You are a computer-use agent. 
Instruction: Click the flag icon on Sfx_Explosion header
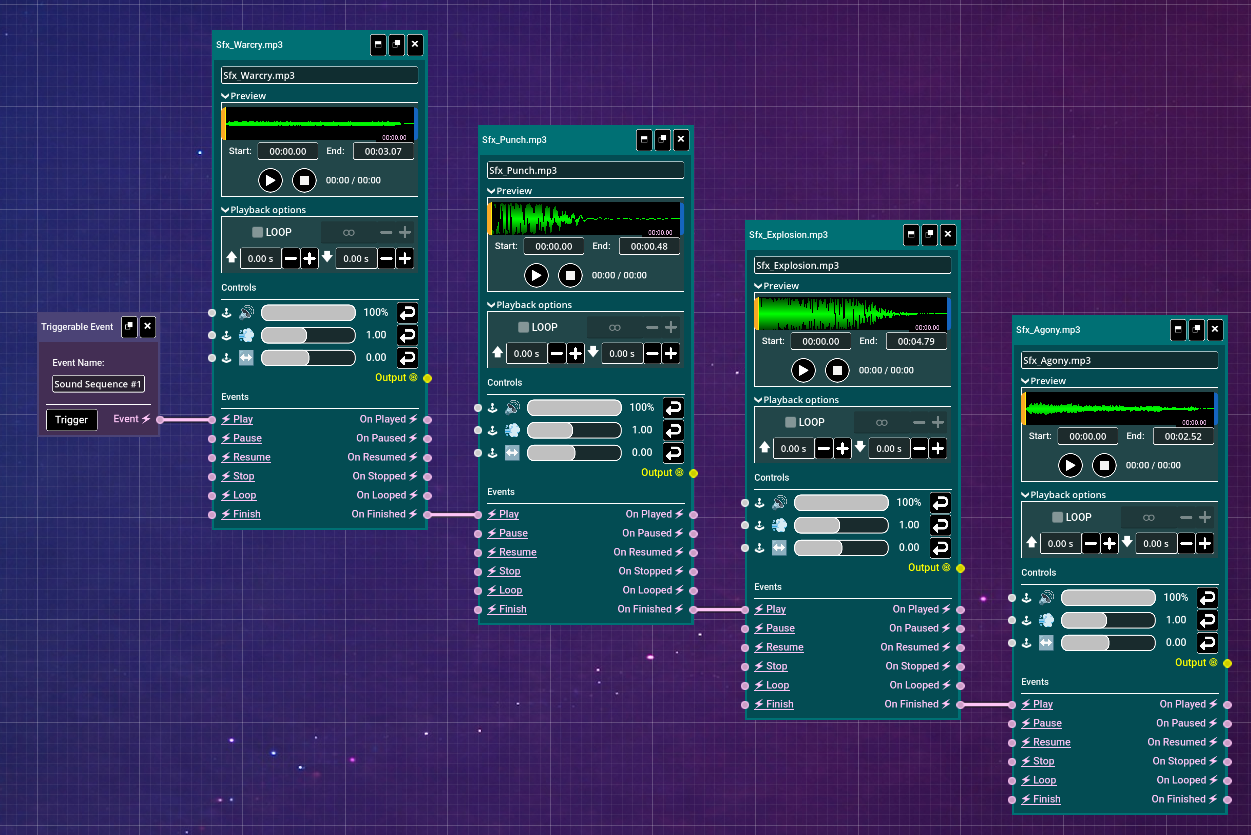(x=911, y=235)
